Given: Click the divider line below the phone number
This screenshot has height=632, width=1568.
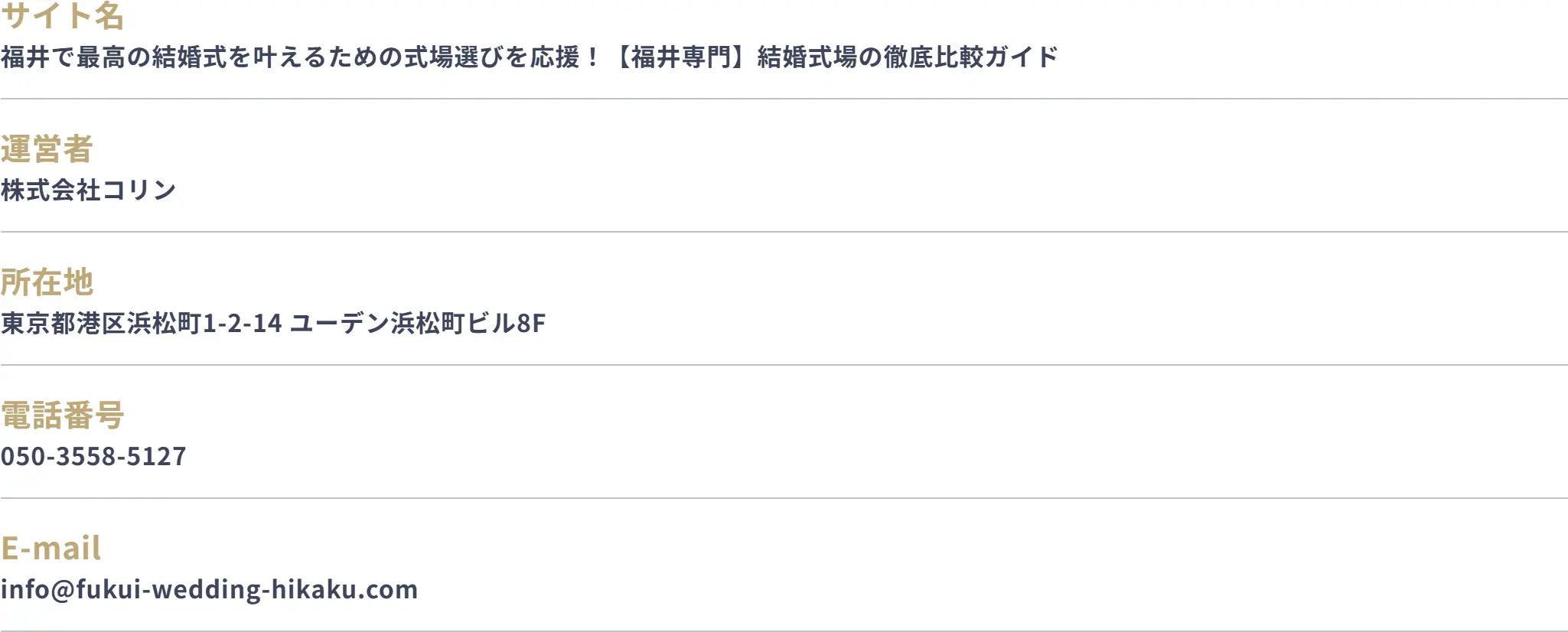Looking at the screenshot, I should click(x=784, y=498).
